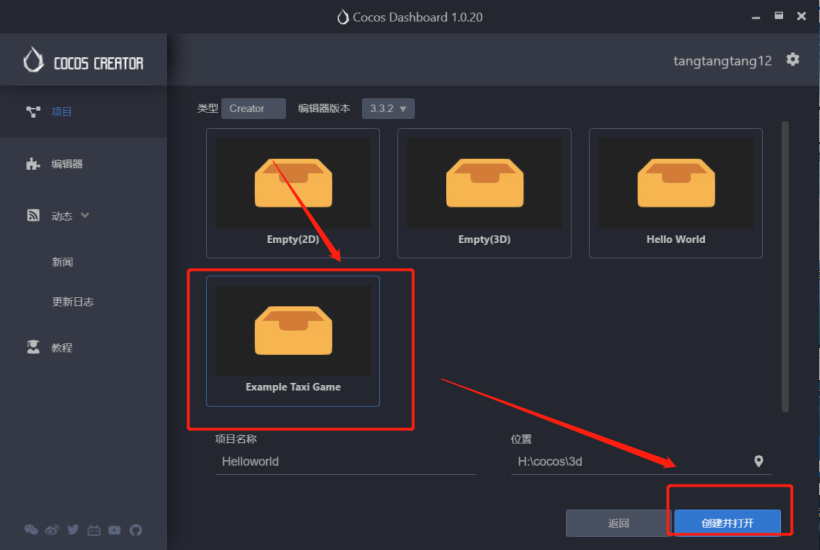
Task: Open the Editor (编辑器) sidebar tab
Action: [84, 164]
